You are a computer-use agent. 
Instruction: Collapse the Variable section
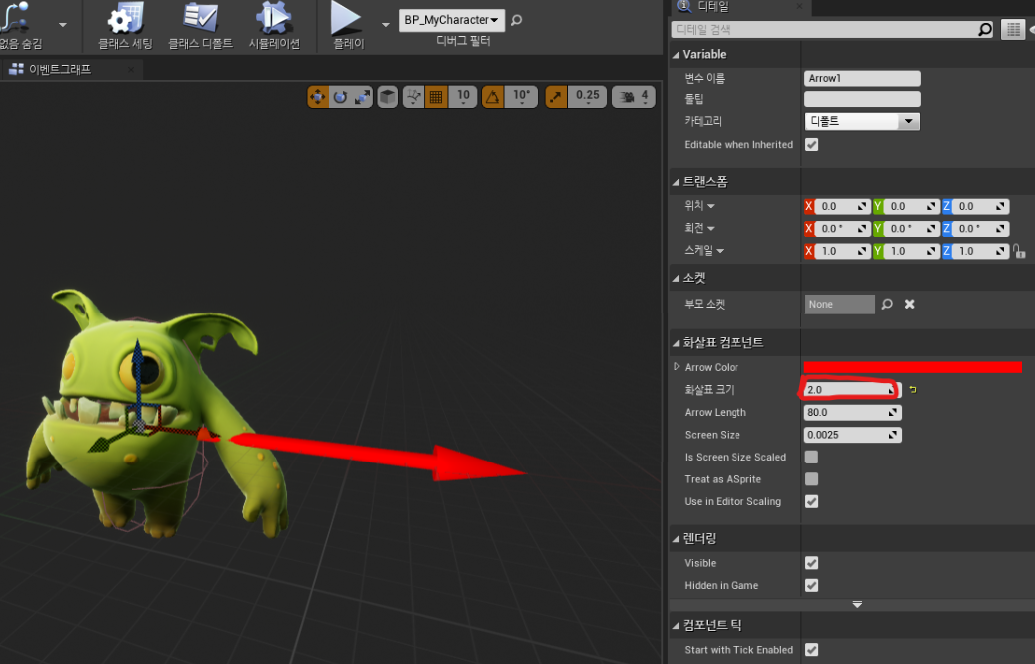pos(676,55)
